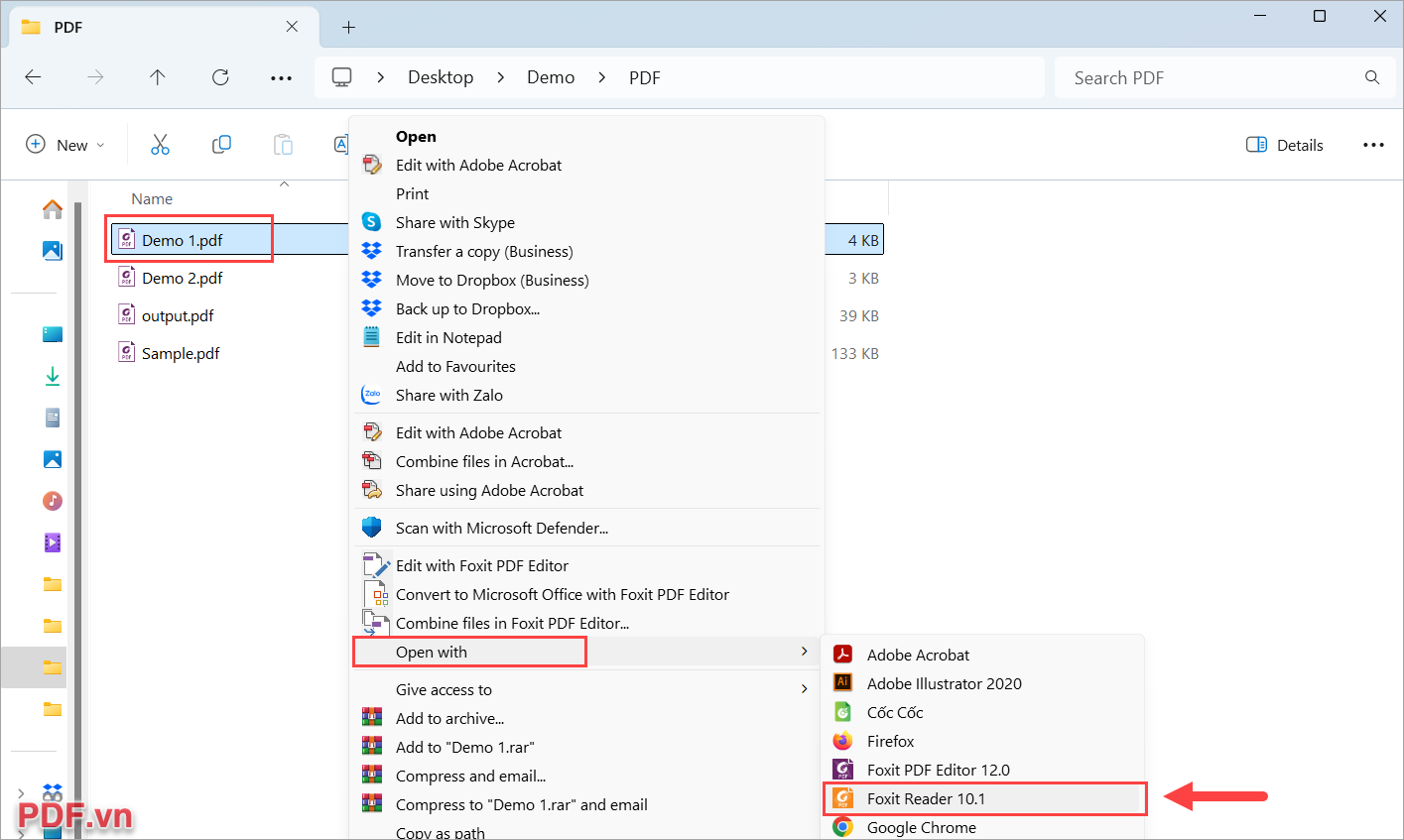This screenshot has height=840, width=1404.
Task: Choose Foxit PDF Editor 12.0
Action: pyautogui.click(x=982, y=770)
